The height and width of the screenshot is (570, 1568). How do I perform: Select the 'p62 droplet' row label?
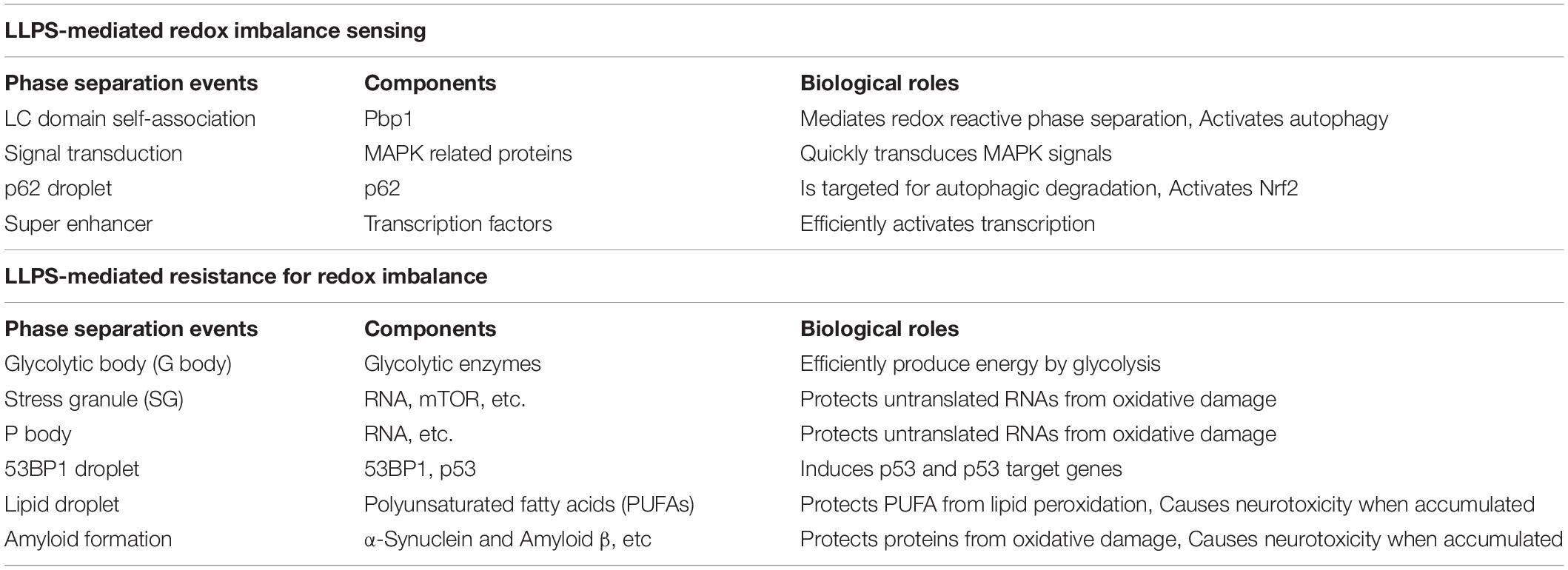click(58, 189)
